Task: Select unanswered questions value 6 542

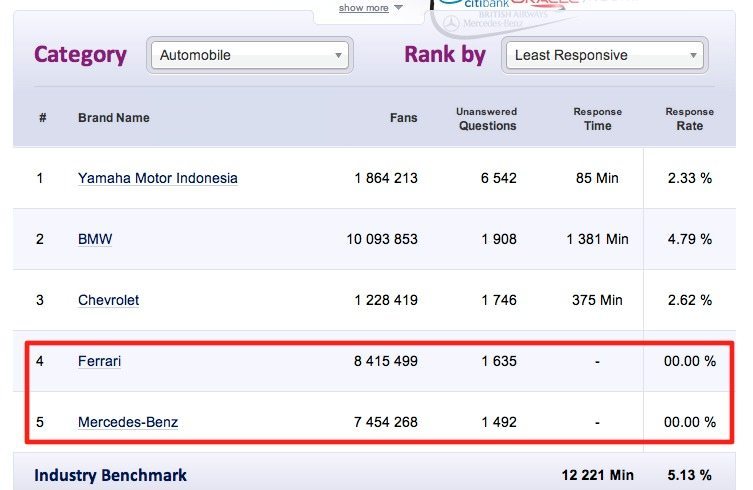Action: point(499,178)
